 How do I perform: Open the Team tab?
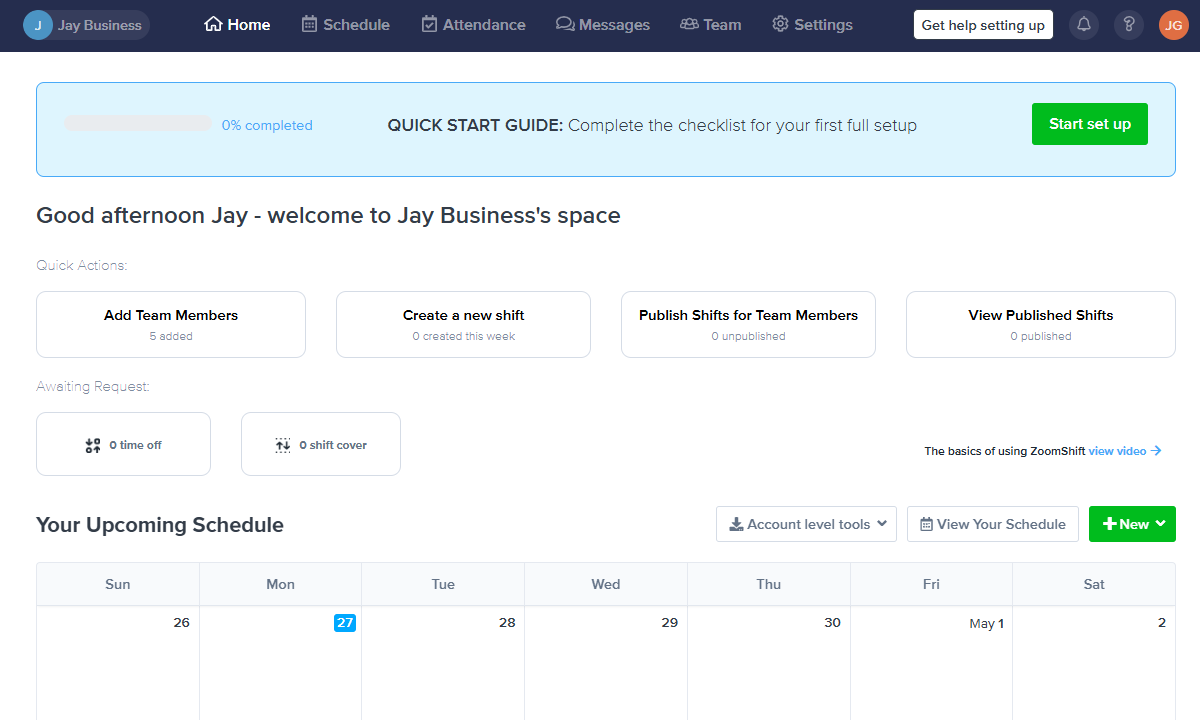click(711, 25)
